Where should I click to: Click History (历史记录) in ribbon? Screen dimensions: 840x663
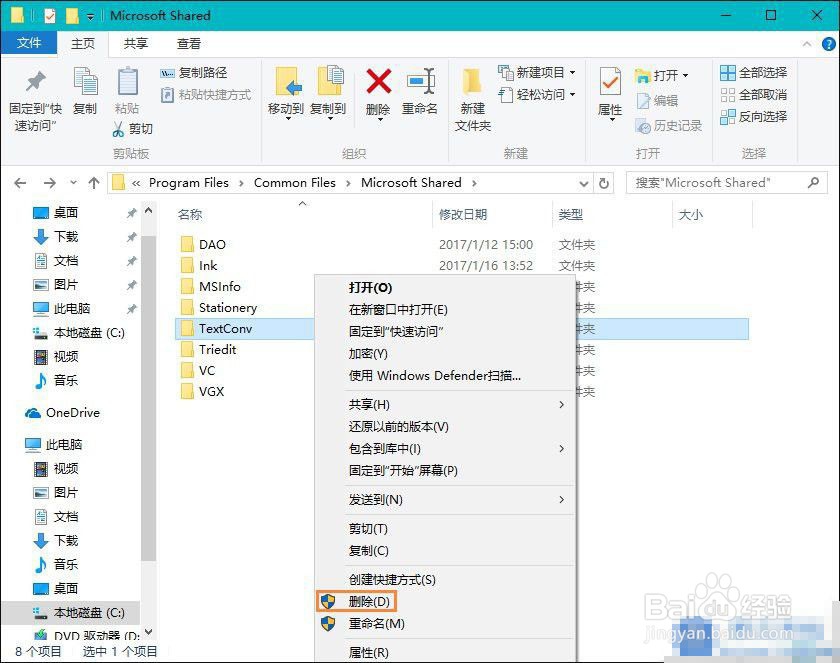tap(668, 126)
